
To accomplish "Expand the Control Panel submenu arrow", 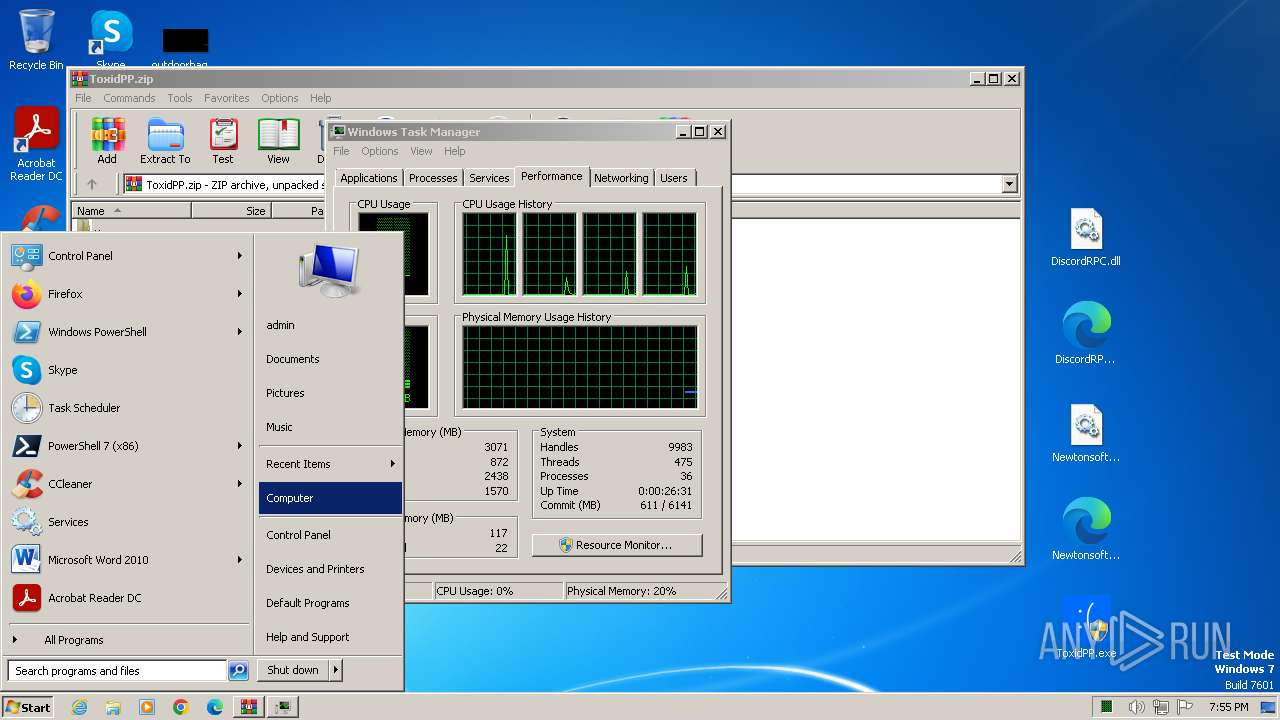I will (240, 256).
